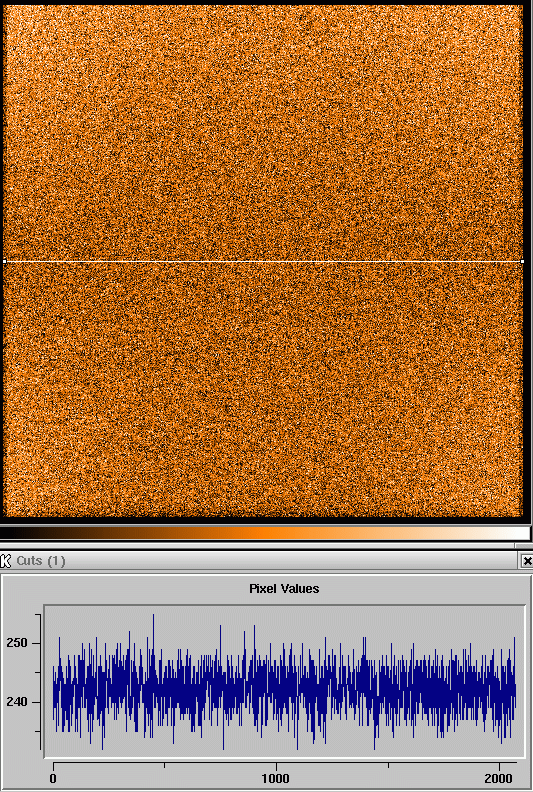Click the 2000 label on X axis

point(499,779)
